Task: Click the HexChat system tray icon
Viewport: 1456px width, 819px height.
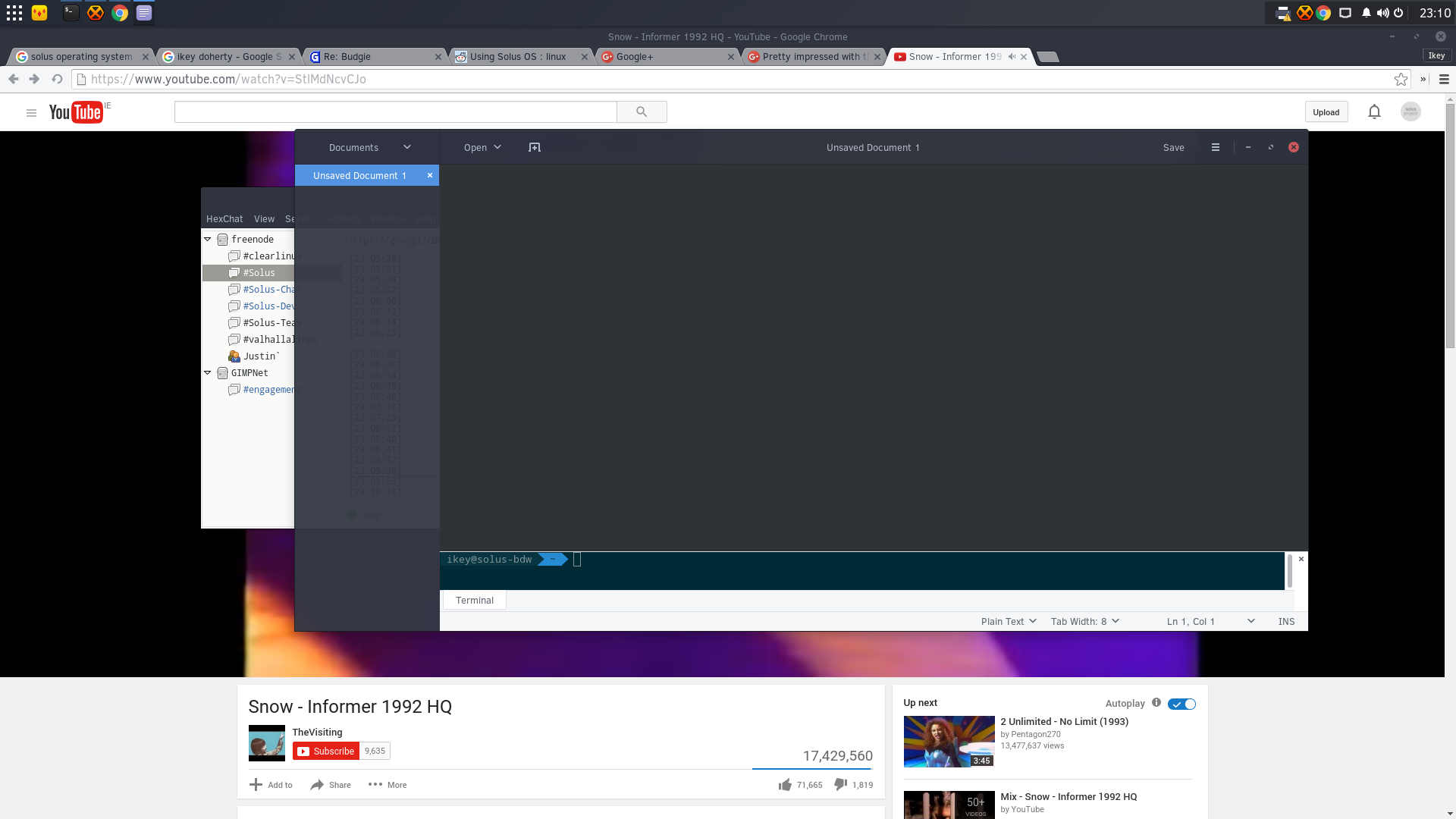Action: (1304, 13)
